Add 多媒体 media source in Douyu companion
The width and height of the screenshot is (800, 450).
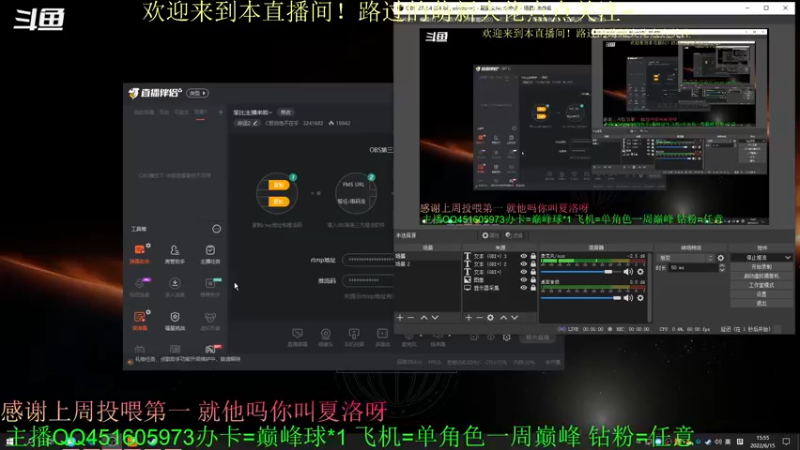382,337
